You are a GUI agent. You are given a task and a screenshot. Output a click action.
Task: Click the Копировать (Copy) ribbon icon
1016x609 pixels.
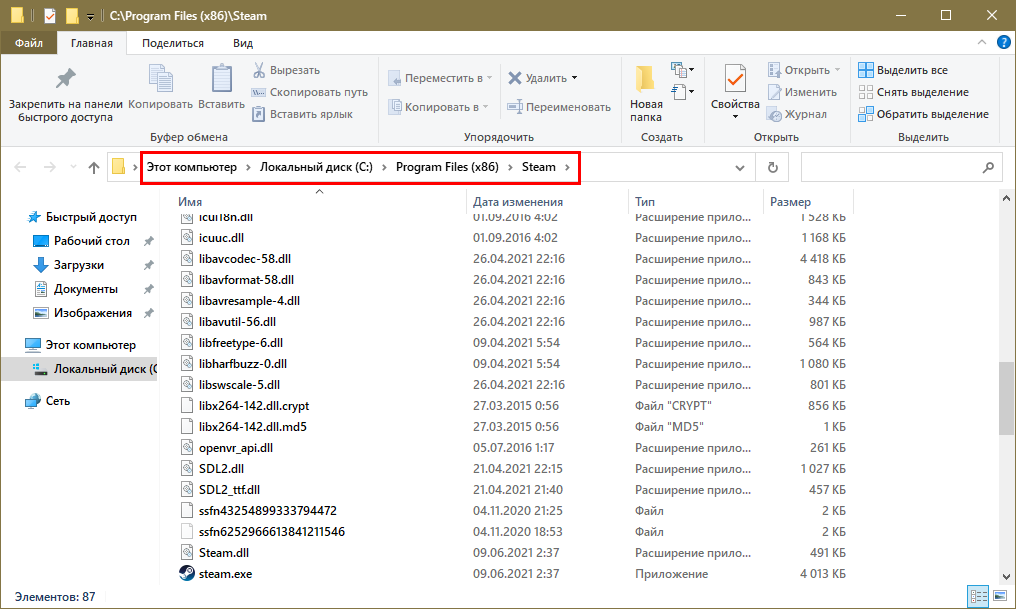[160, 79]
